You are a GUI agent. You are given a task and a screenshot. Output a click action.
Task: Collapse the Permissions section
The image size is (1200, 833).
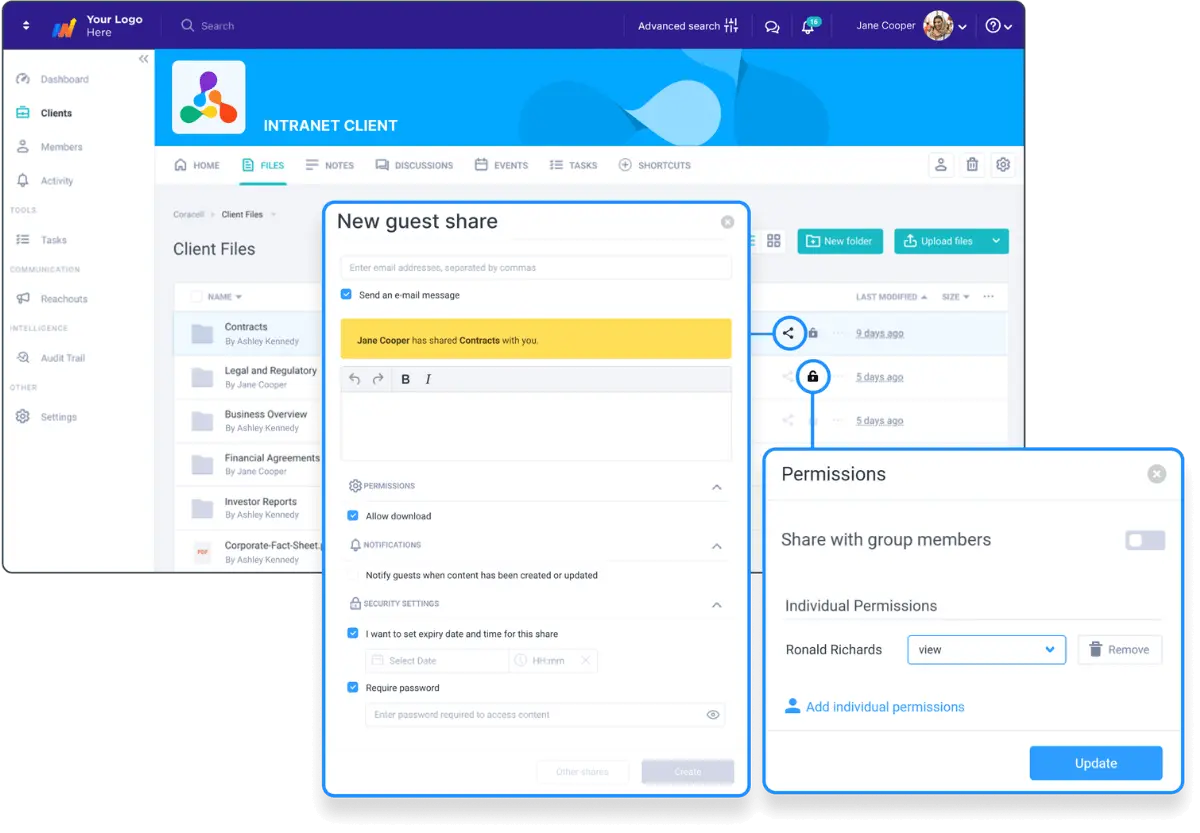[x=716, y=487]
